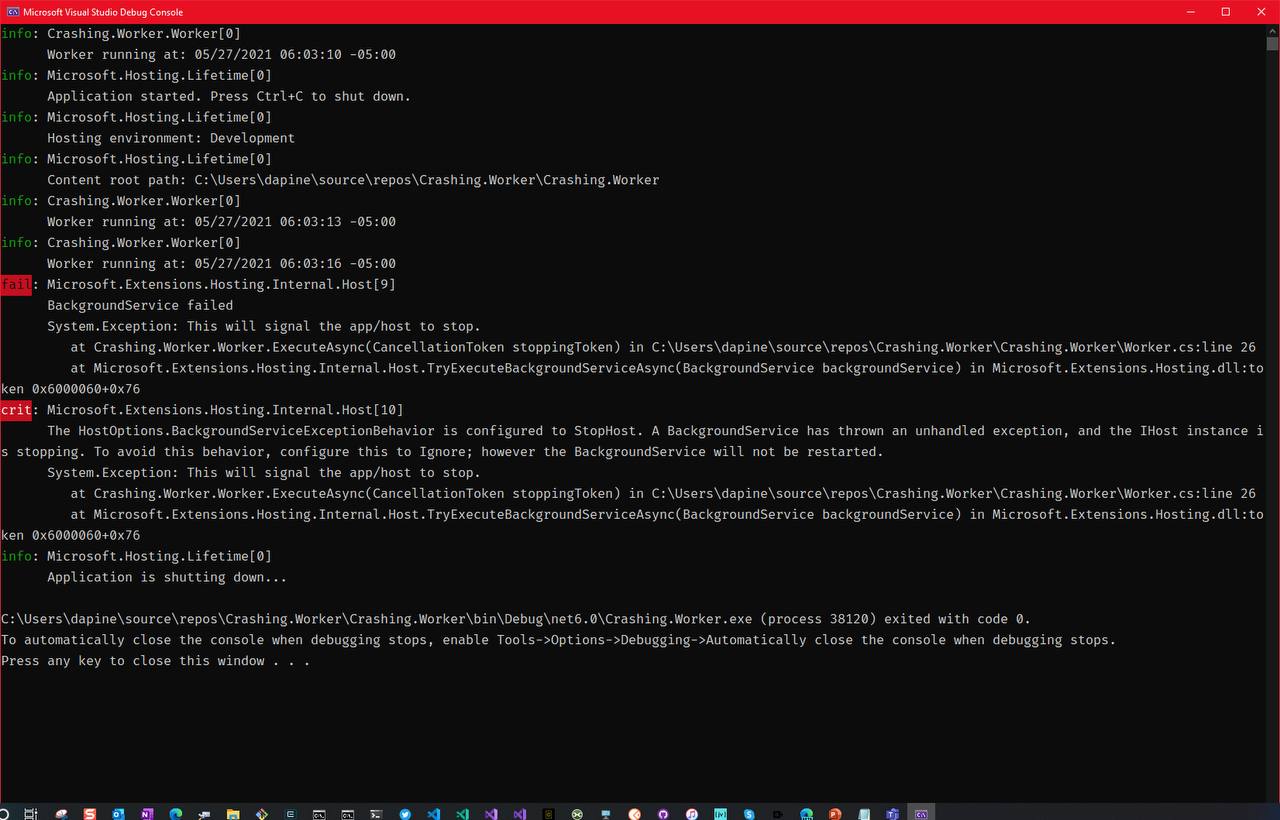The height and width of the screenshot is (820, 1280).
Task: Click the red 'fail' log level label
Action: click(16, 285)
